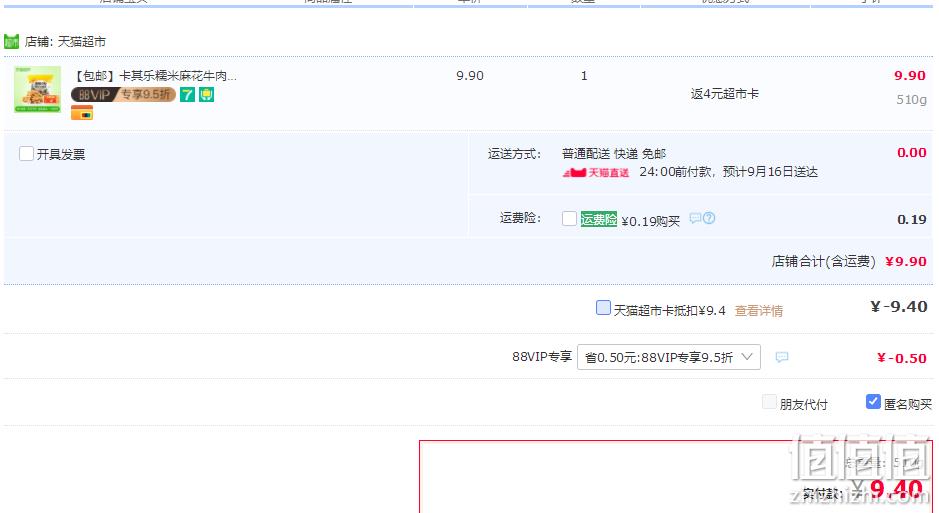
Task: Click the 510g weight text
Action: coord(911,100)
